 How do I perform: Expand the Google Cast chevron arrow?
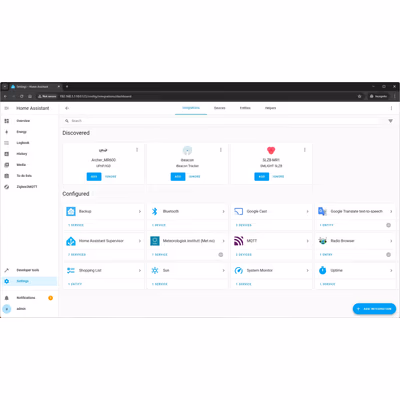307,211
